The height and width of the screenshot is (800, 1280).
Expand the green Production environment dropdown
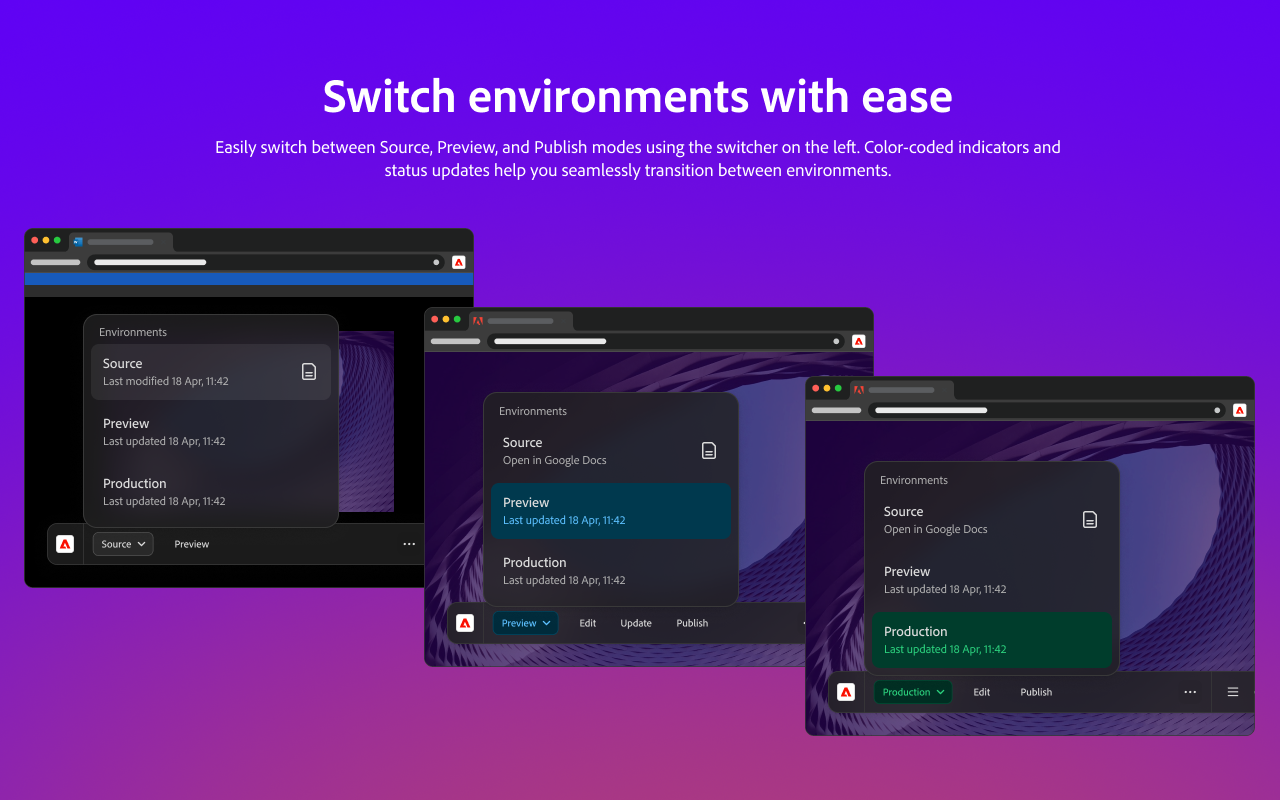pos(913,692)
